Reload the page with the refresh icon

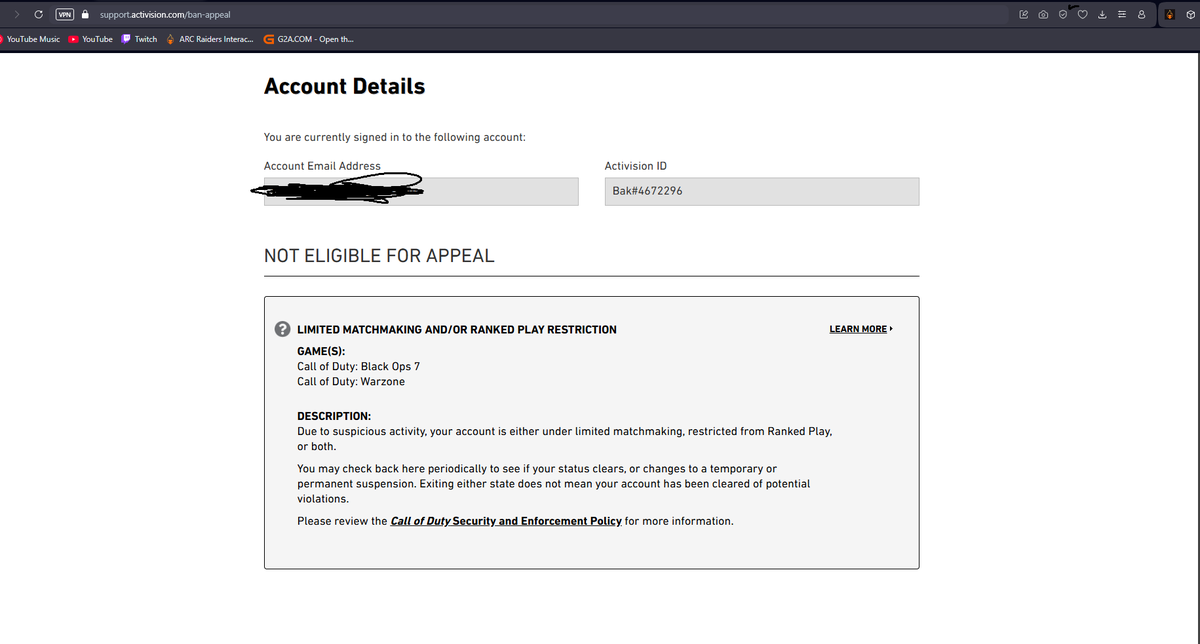[x=38, y=14]
